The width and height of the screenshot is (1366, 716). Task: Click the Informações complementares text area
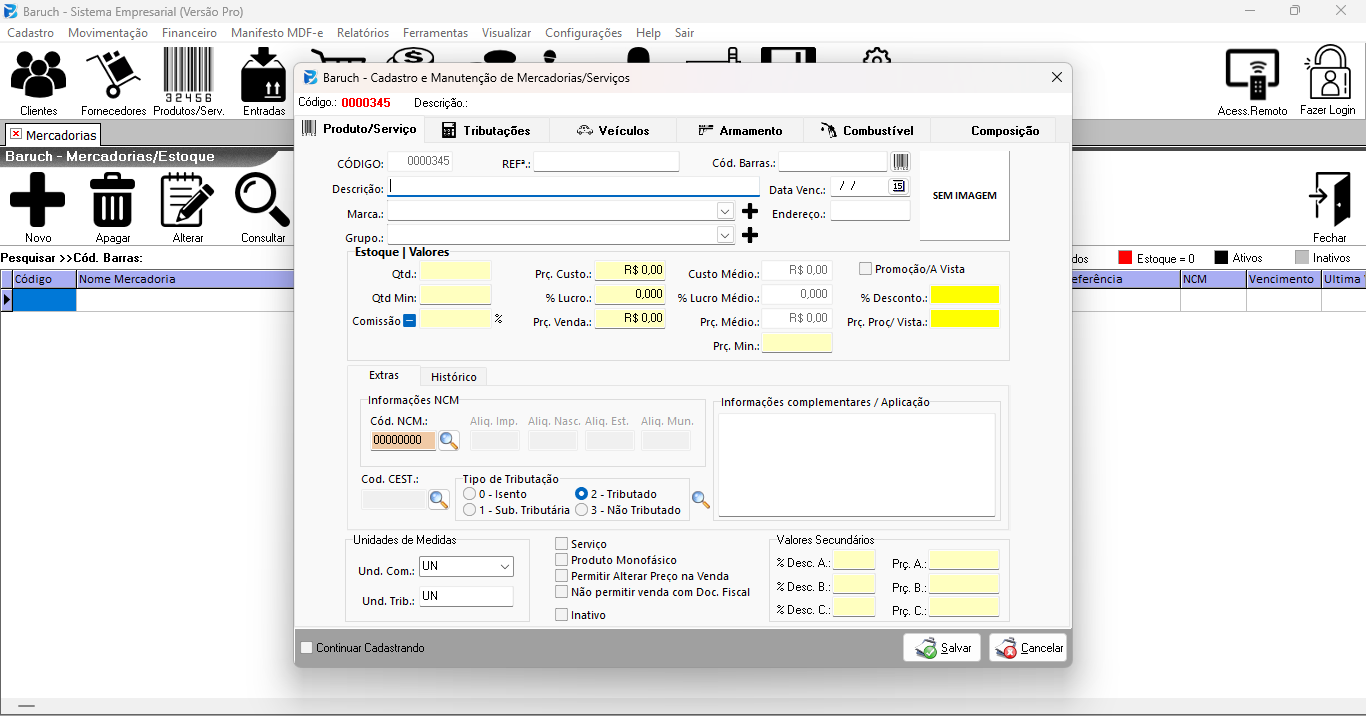(857, 465)
